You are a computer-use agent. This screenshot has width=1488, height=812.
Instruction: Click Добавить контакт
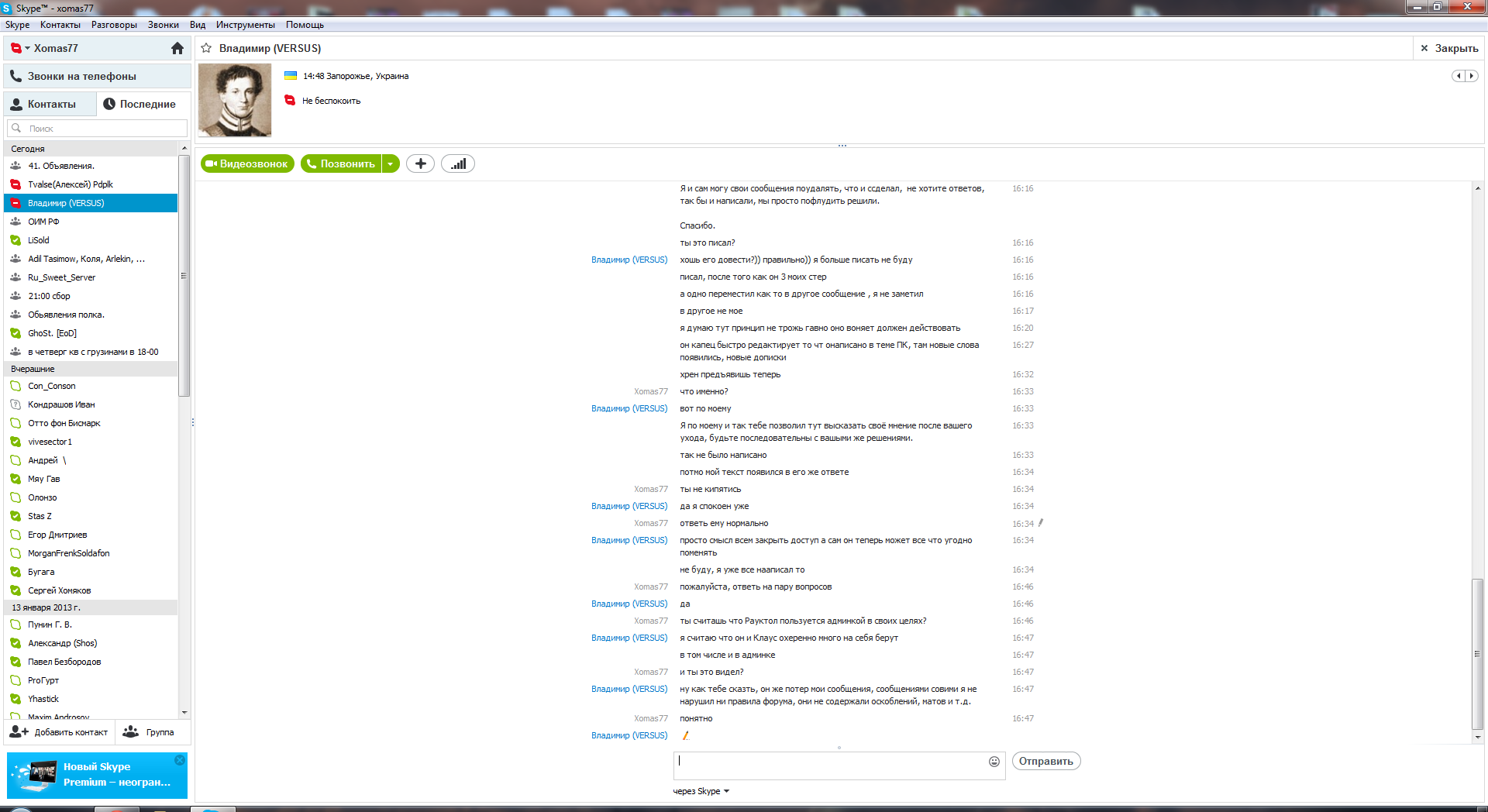click(x=60, y=732)
